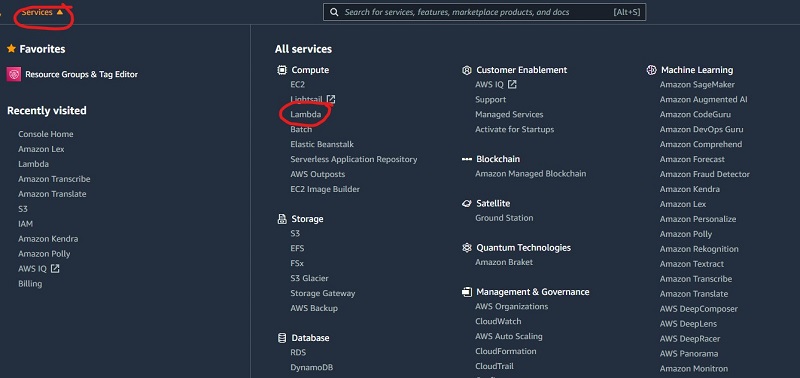Open Storage Gateway service

322,293
